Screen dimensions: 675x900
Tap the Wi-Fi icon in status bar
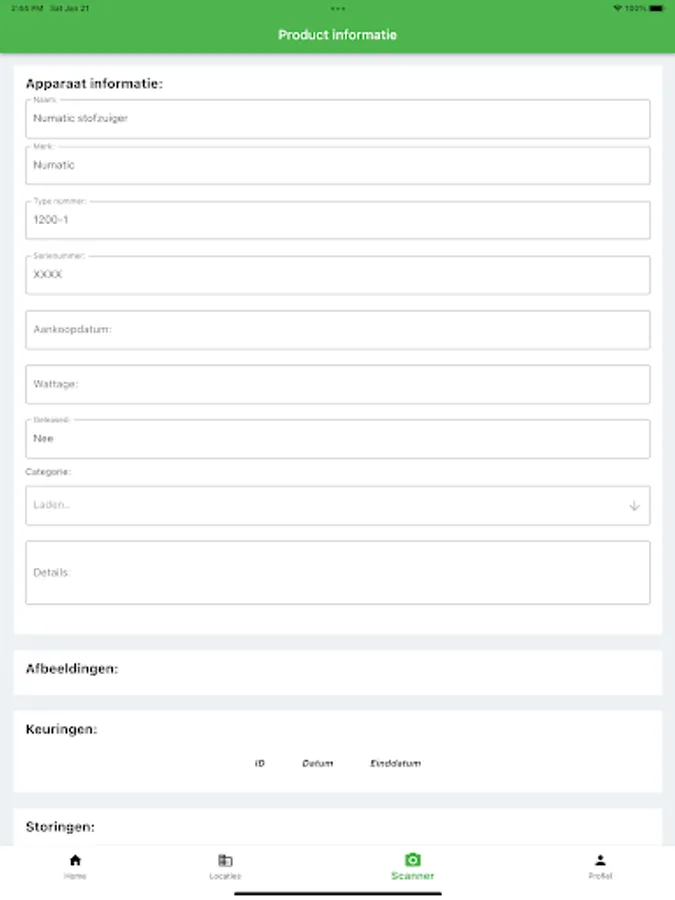point(617,8)
